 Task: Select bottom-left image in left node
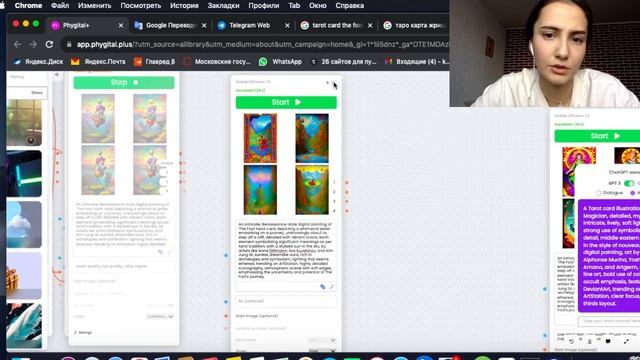click(x=98, y=170)
